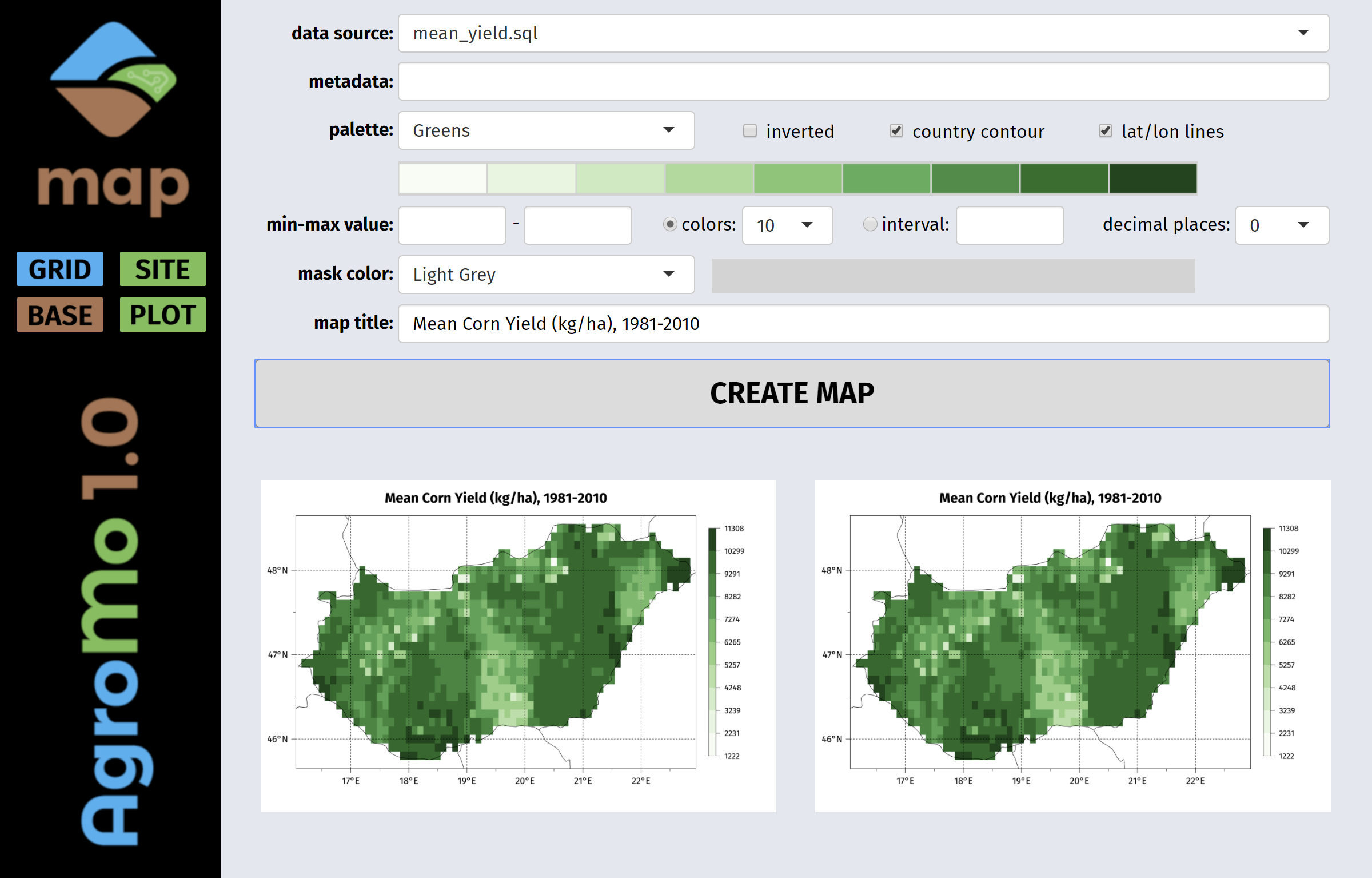This screenshot has height=878, width=1372.
Task: Open the decimal places dropdown
Action: click(x=1281, y=225)
